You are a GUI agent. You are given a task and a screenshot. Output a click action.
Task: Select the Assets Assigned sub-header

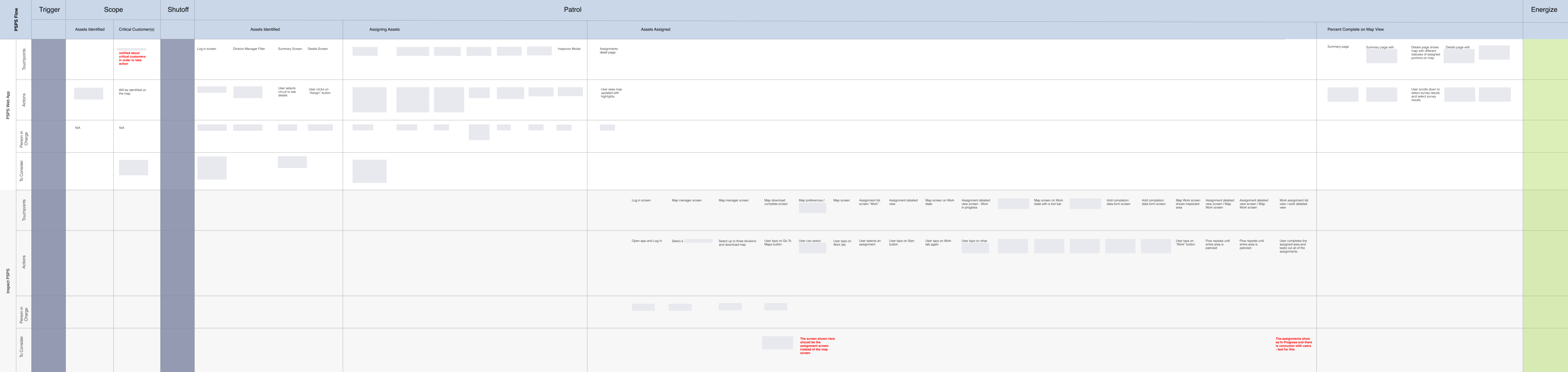[655, 29]
